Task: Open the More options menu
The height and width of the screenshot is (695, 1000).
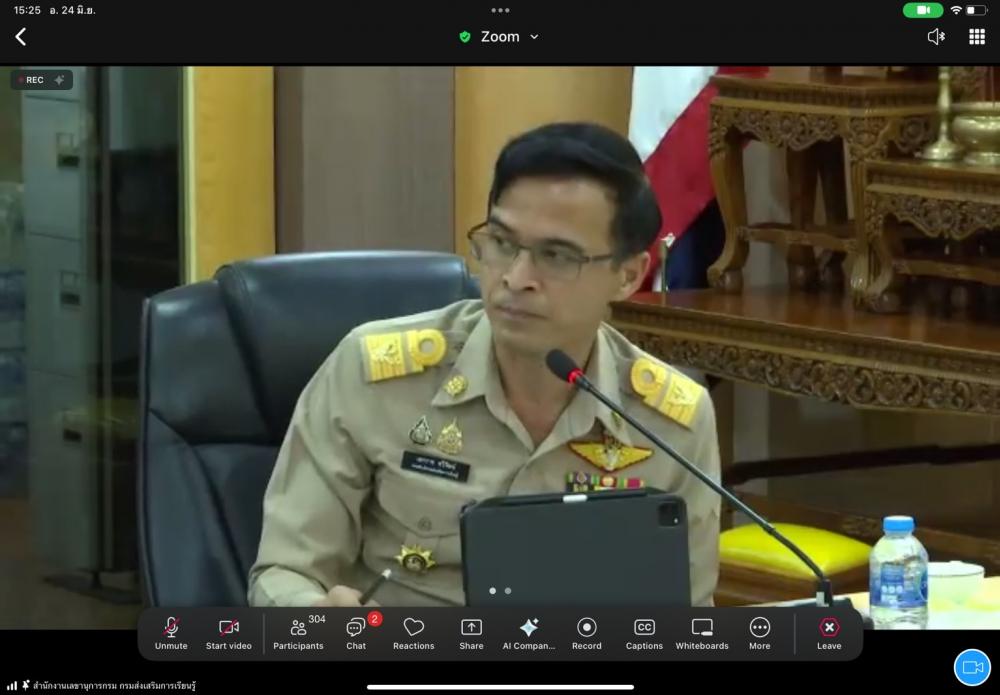Action: click(x=760, y=634)
